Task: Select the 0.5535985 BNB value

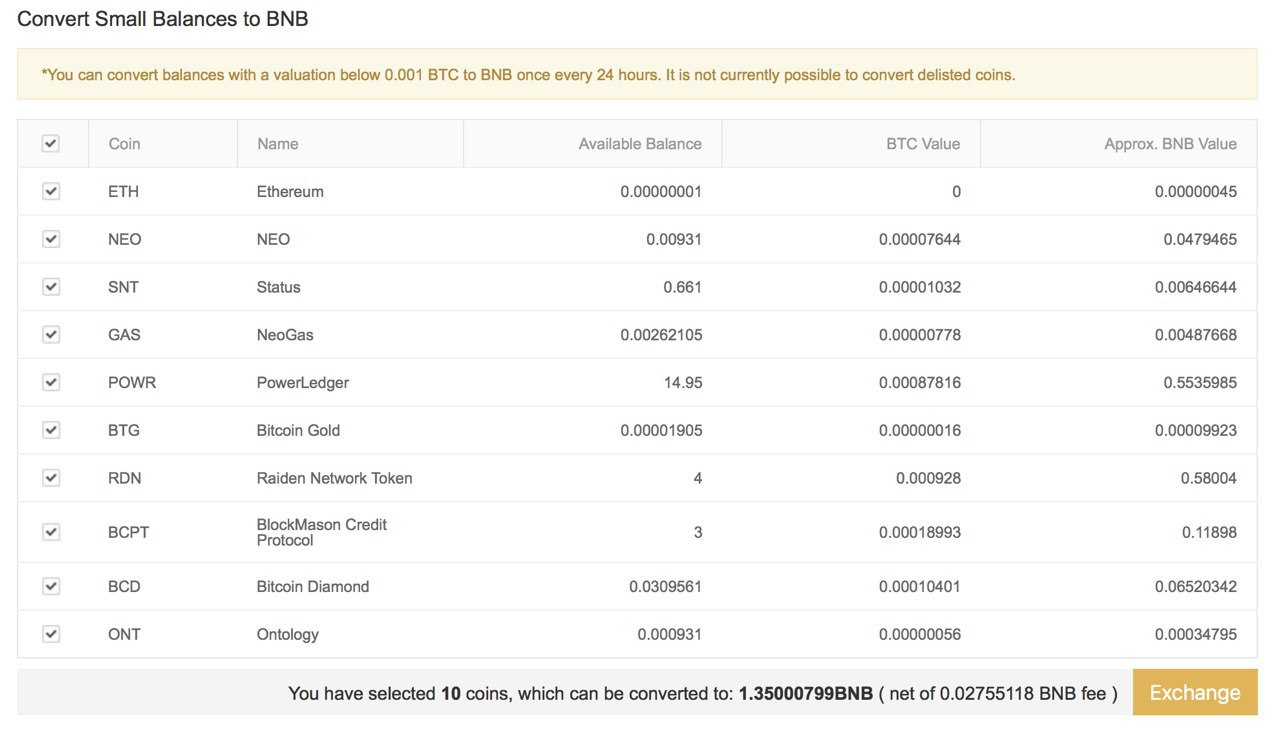Action: 1200,383
